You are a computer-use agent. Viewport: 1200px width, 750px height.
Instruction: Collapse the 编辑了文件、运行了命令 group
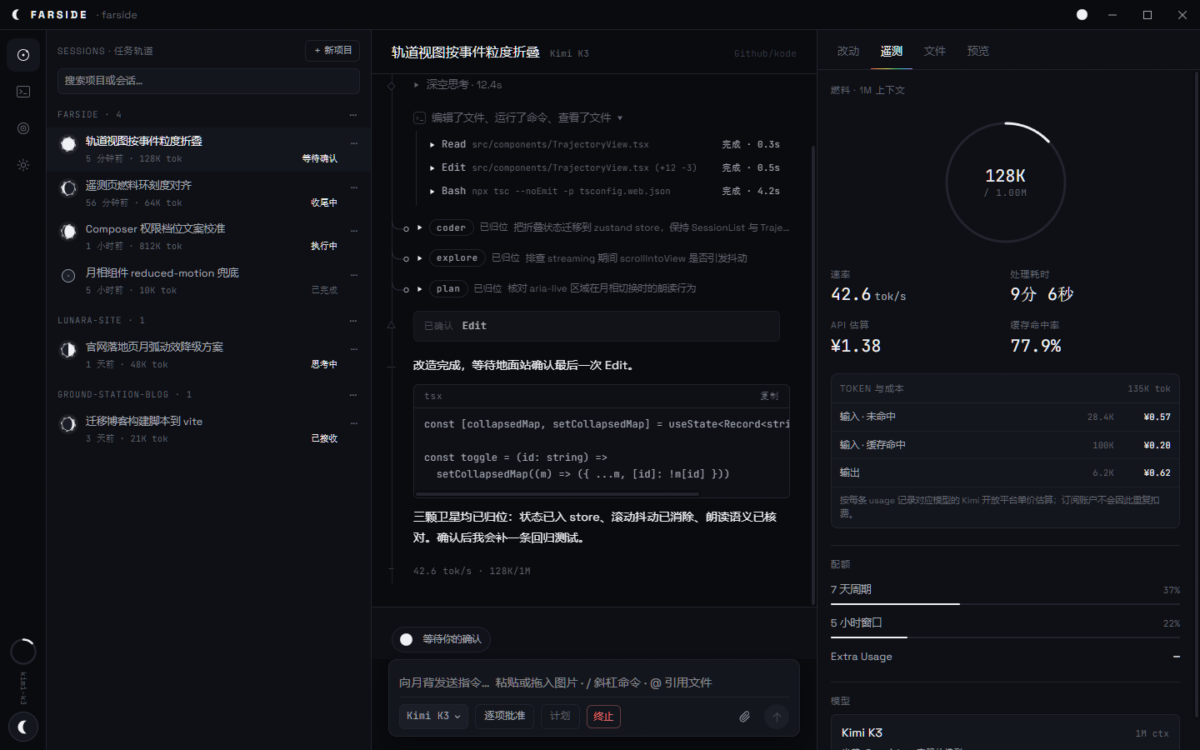(x=520, y=118)
